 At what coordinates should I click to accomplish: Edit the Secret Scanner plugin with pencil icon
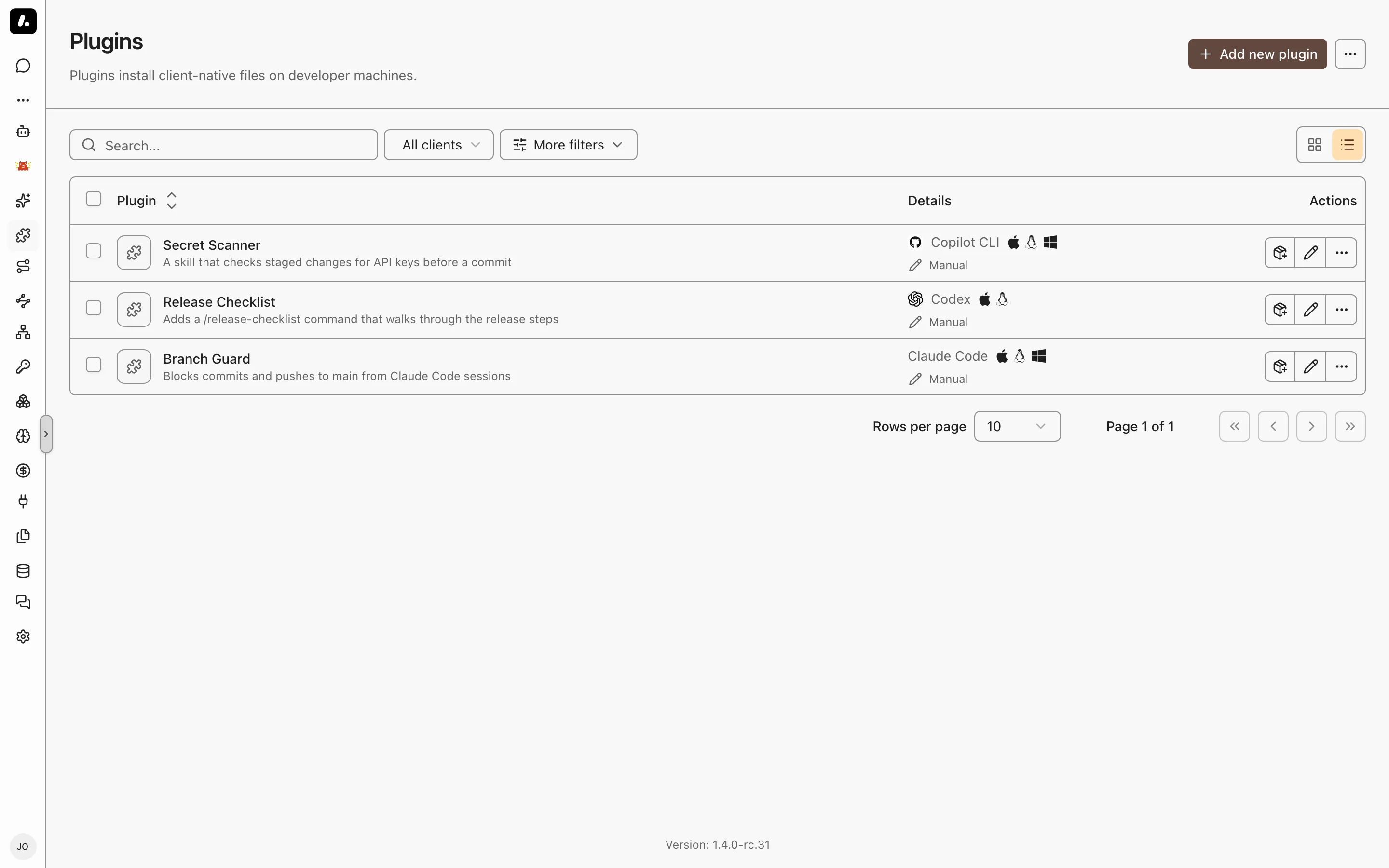click(1310, 253)
